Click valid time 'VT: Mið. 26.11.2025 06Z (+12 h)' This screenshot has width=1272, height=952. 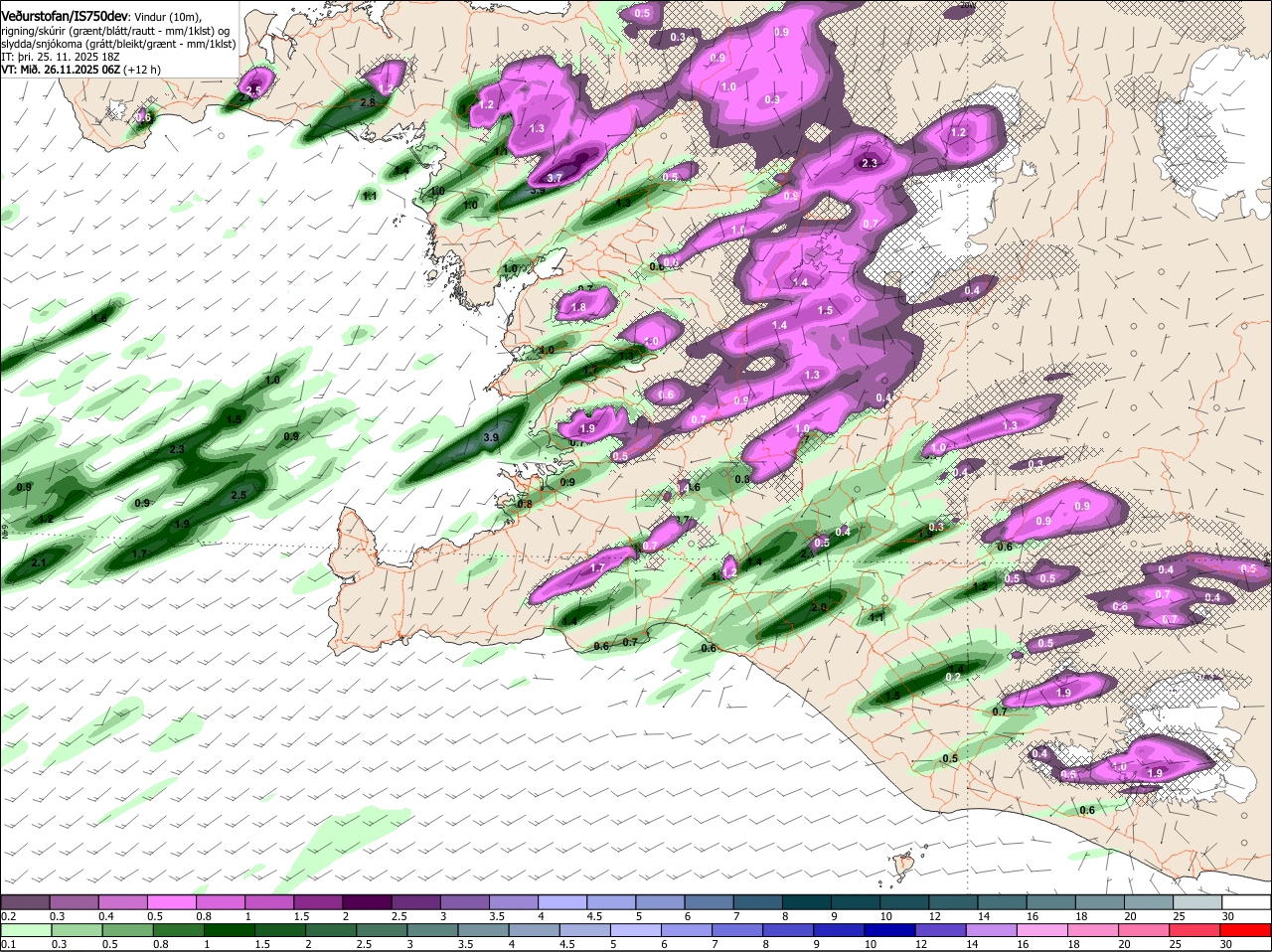[x=80, y=70]
